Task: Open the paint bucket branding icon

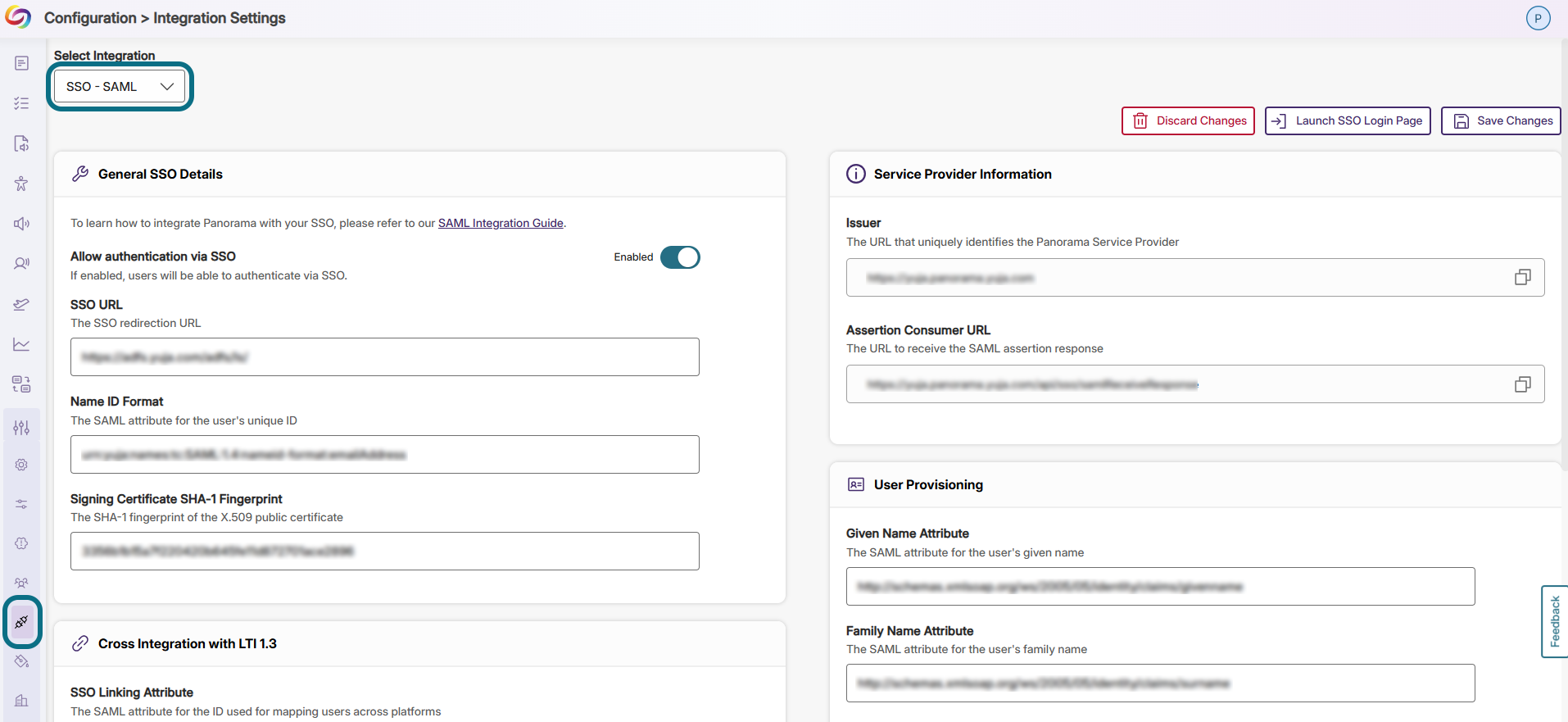Action: [21, 661]
